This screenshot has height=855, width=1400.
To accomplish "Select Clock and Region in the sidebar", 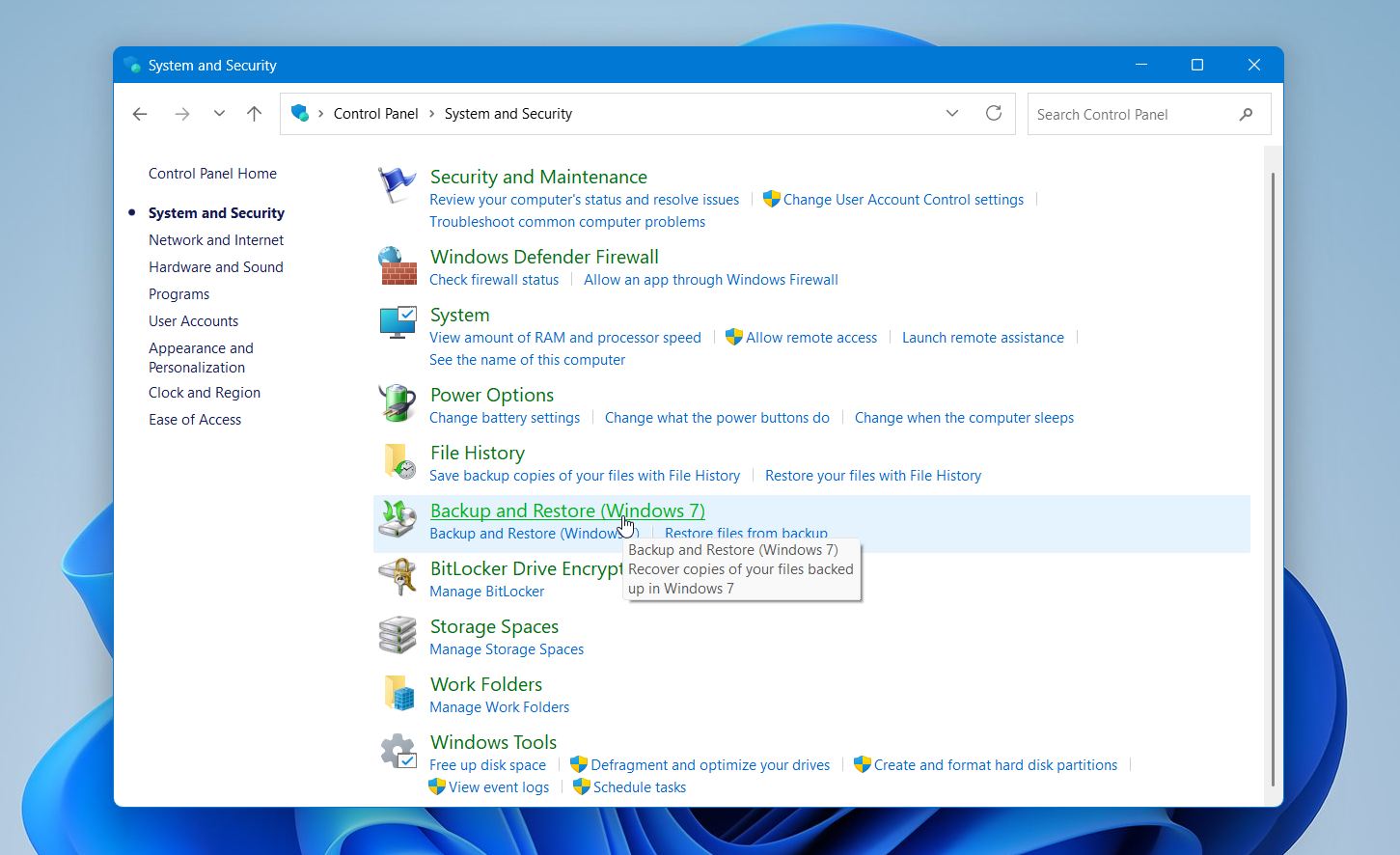I will [x=205, y=393].
